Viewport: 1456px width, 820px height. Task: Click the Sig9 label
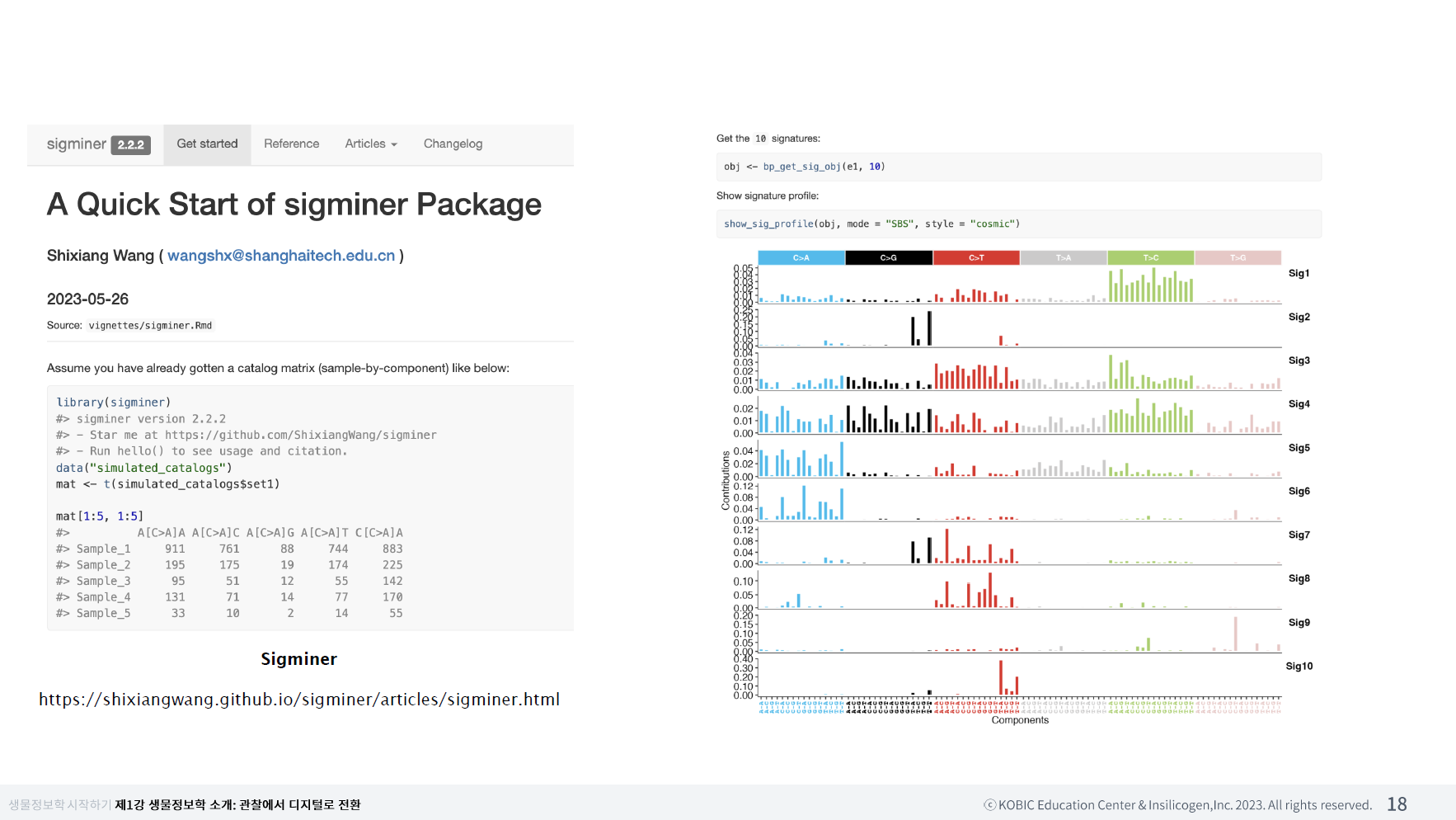pos(1299,623)
